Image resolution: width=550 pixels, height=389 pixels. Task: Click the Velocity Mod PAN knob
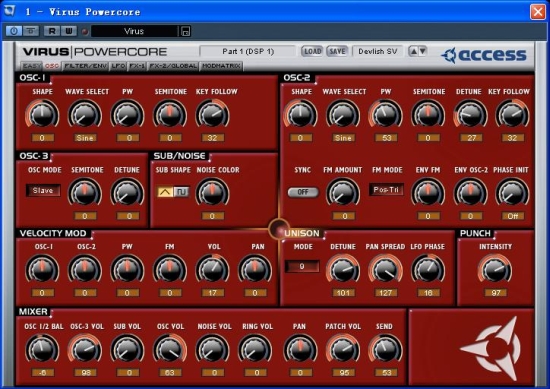255,269
